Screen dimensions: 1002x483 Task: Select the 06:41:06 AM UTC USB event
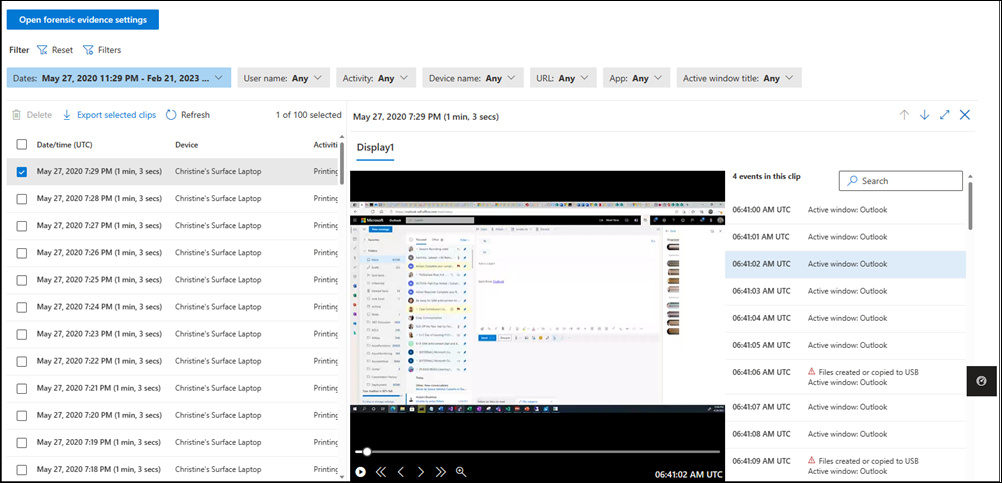pyautogui.click(x=845, y=377)
